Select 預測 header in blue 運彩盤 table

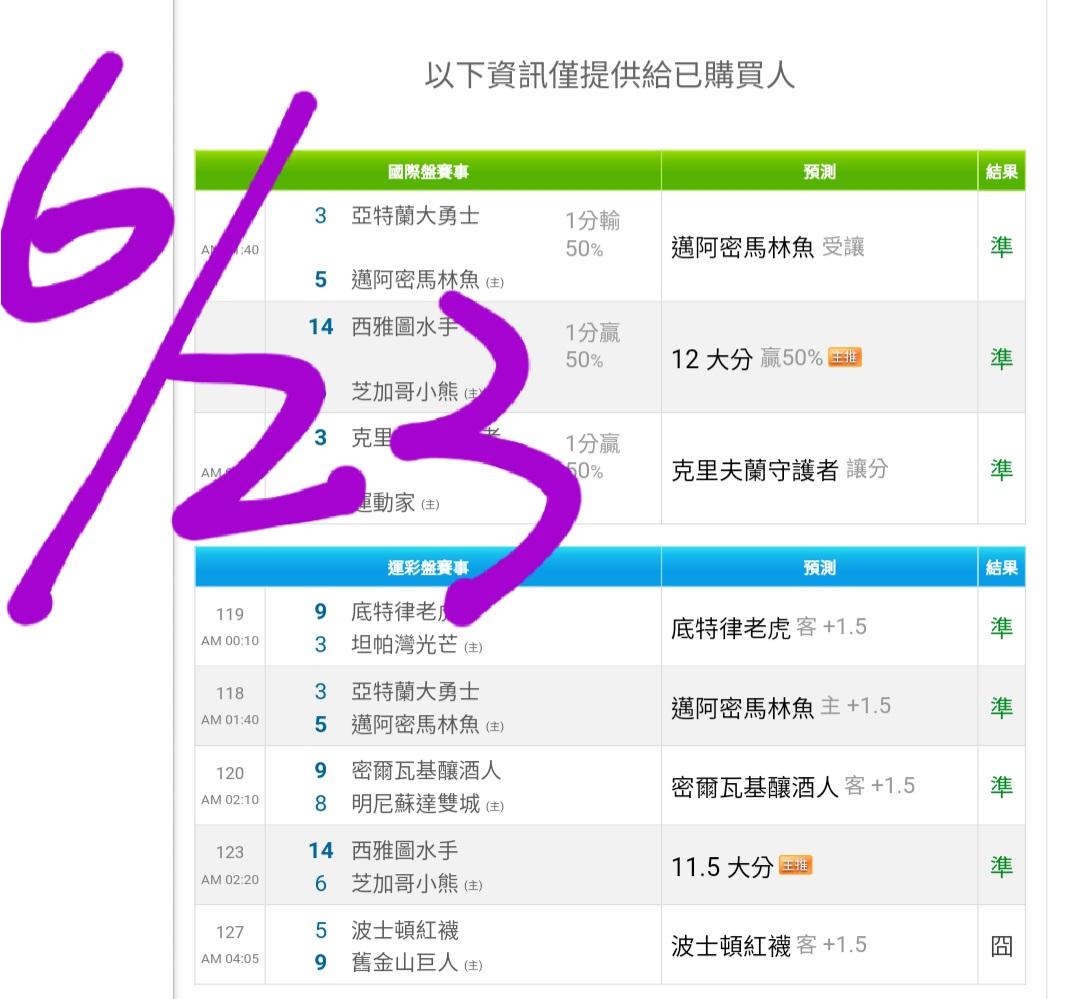[x=819, y=568]
